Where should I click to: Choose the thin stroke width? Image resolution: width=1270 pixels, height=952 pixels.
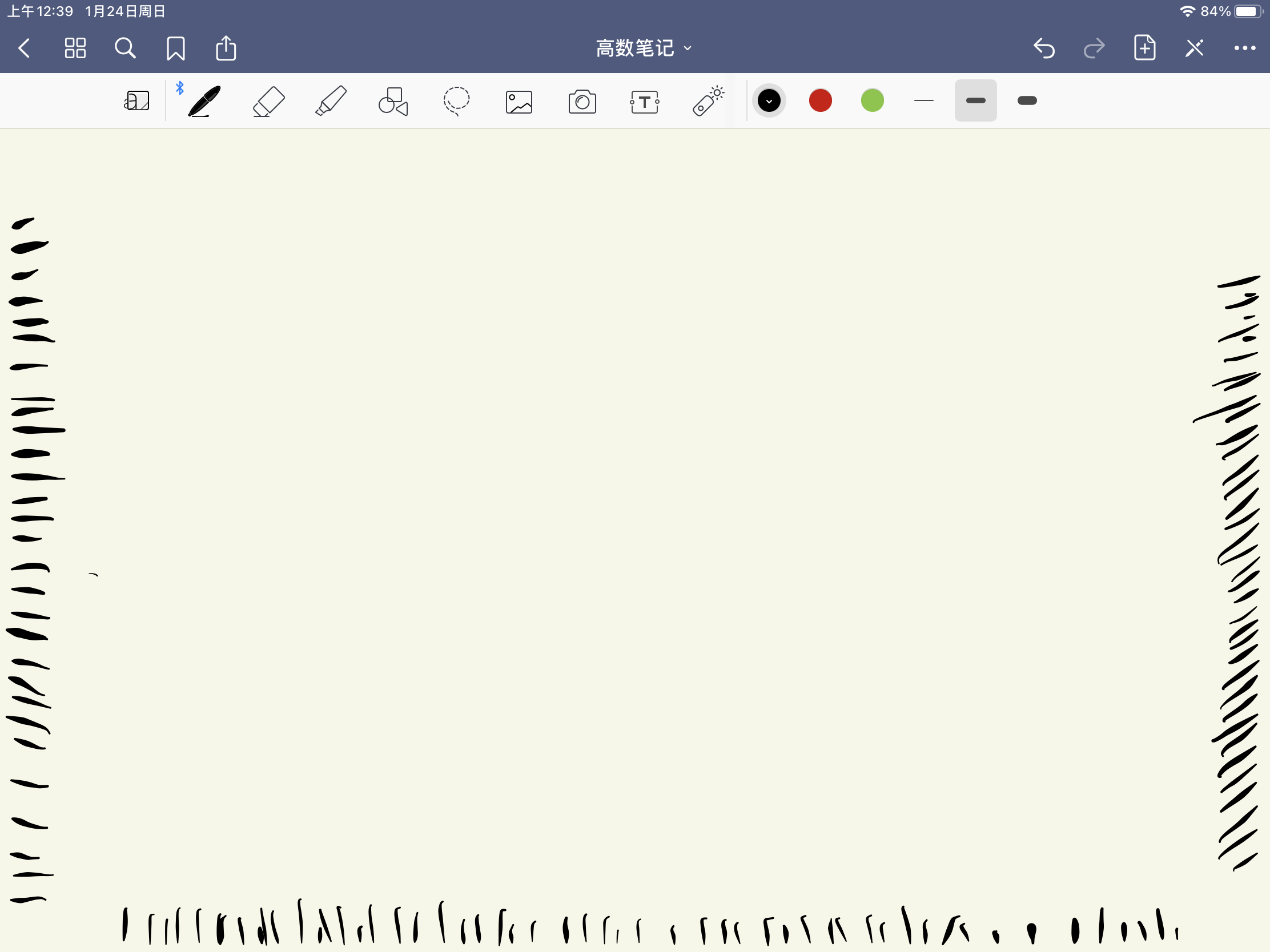[x=924, y=101]
